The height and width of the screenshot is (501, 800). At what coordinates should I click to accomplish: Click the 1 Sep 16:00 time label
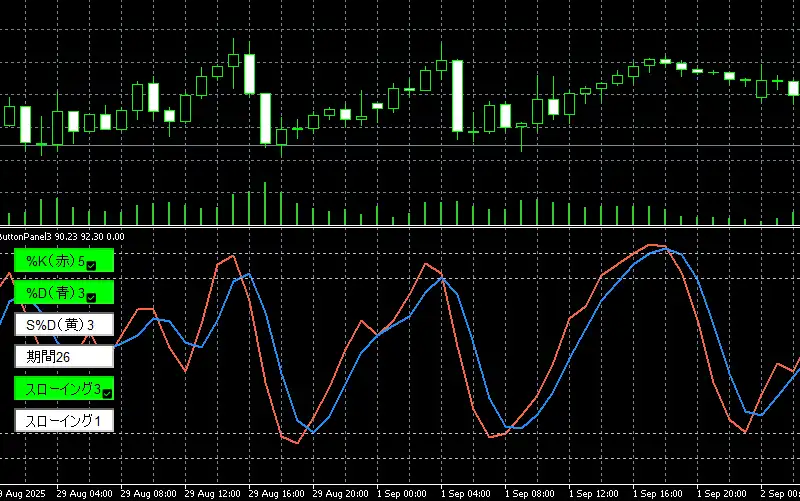click(x=659, y=494)
